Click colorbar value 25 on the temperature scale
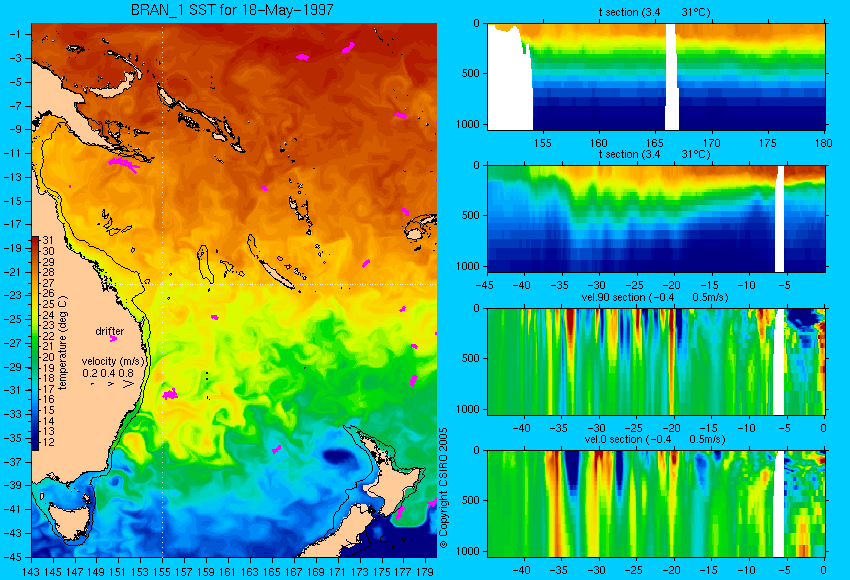Screen dimensions: 850x580 click(48, 304)
